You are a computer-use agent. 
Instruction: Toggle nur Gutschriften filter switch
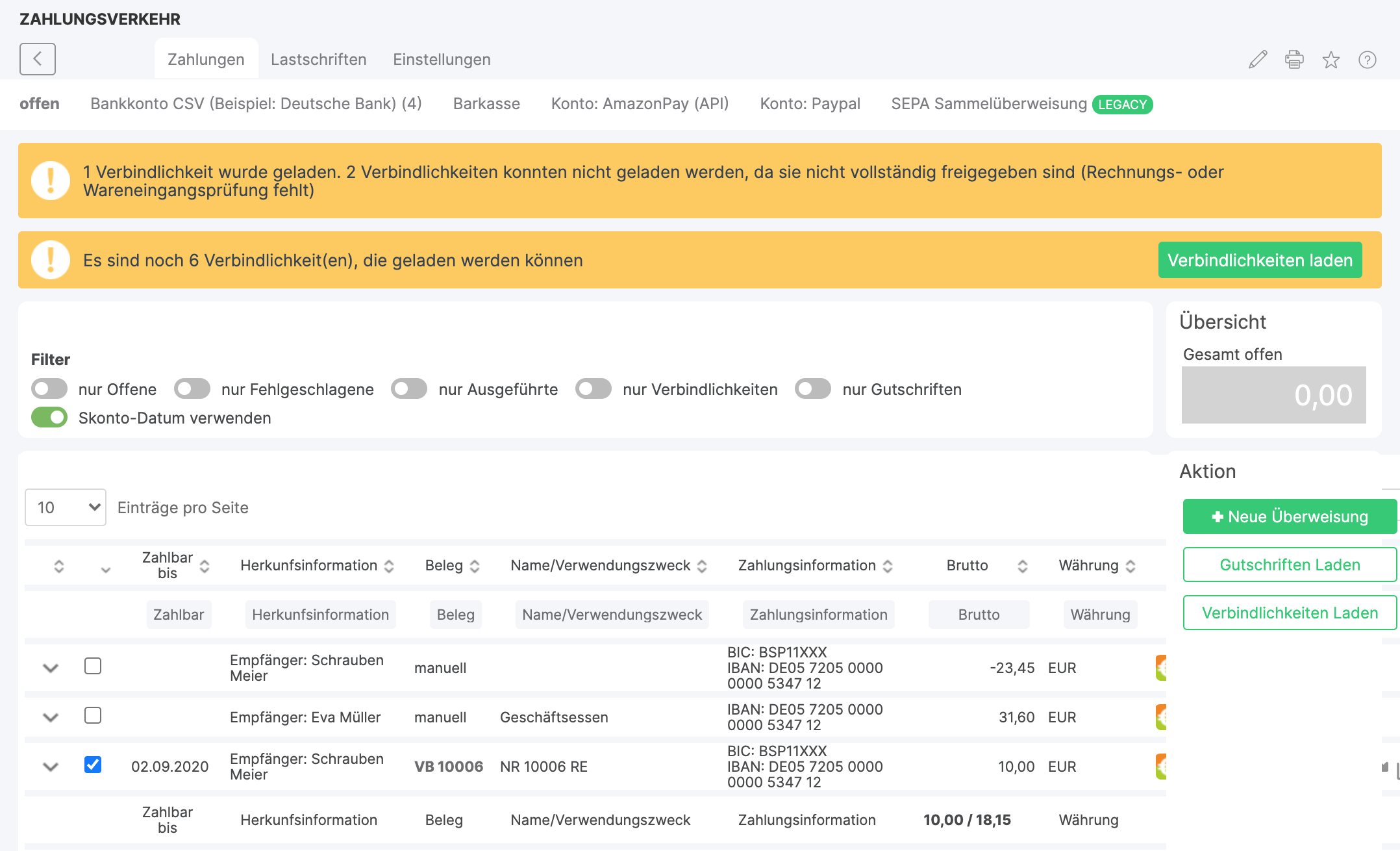pos(813,389)
